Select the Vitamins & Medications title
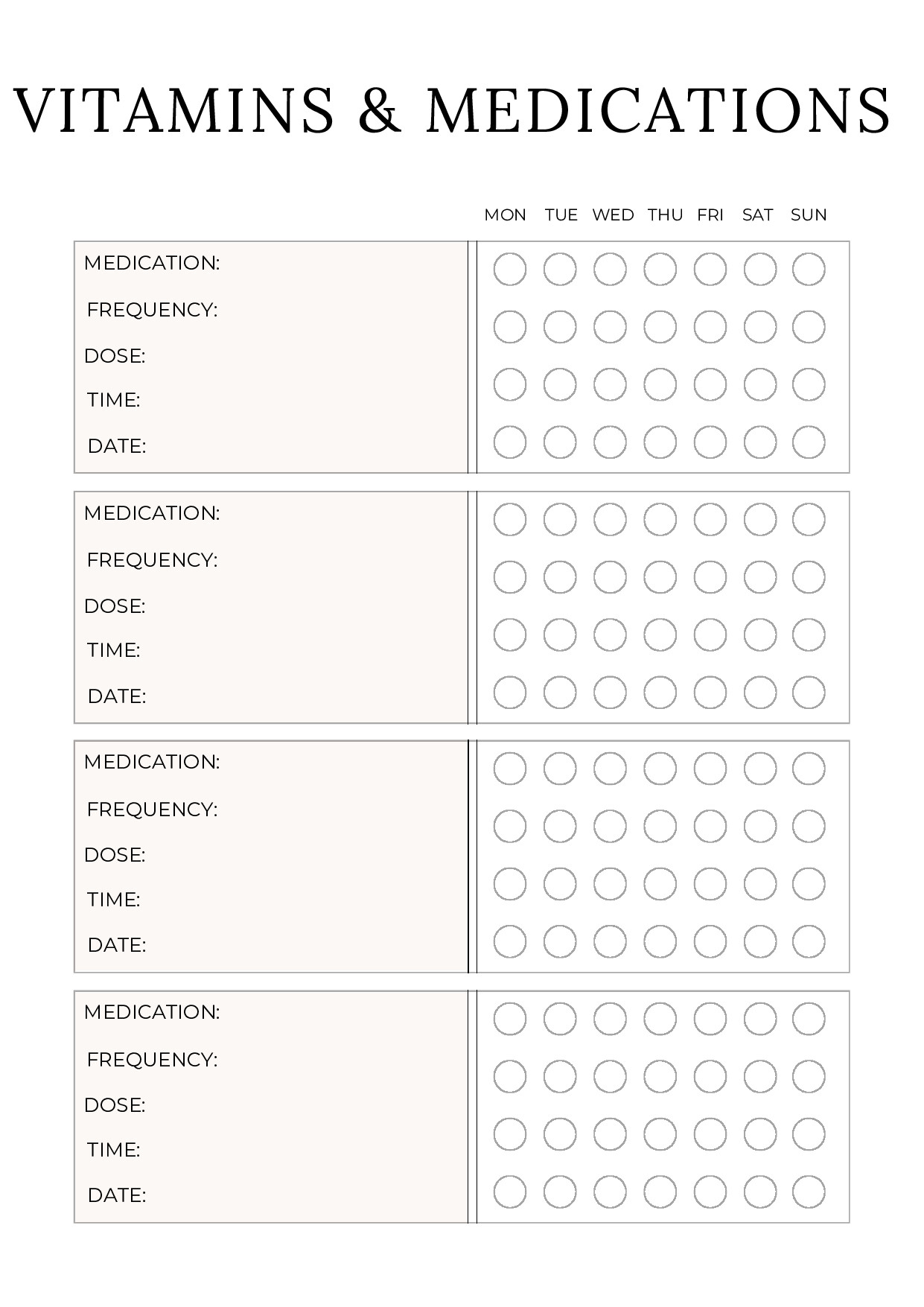 (x=452, y=110)
